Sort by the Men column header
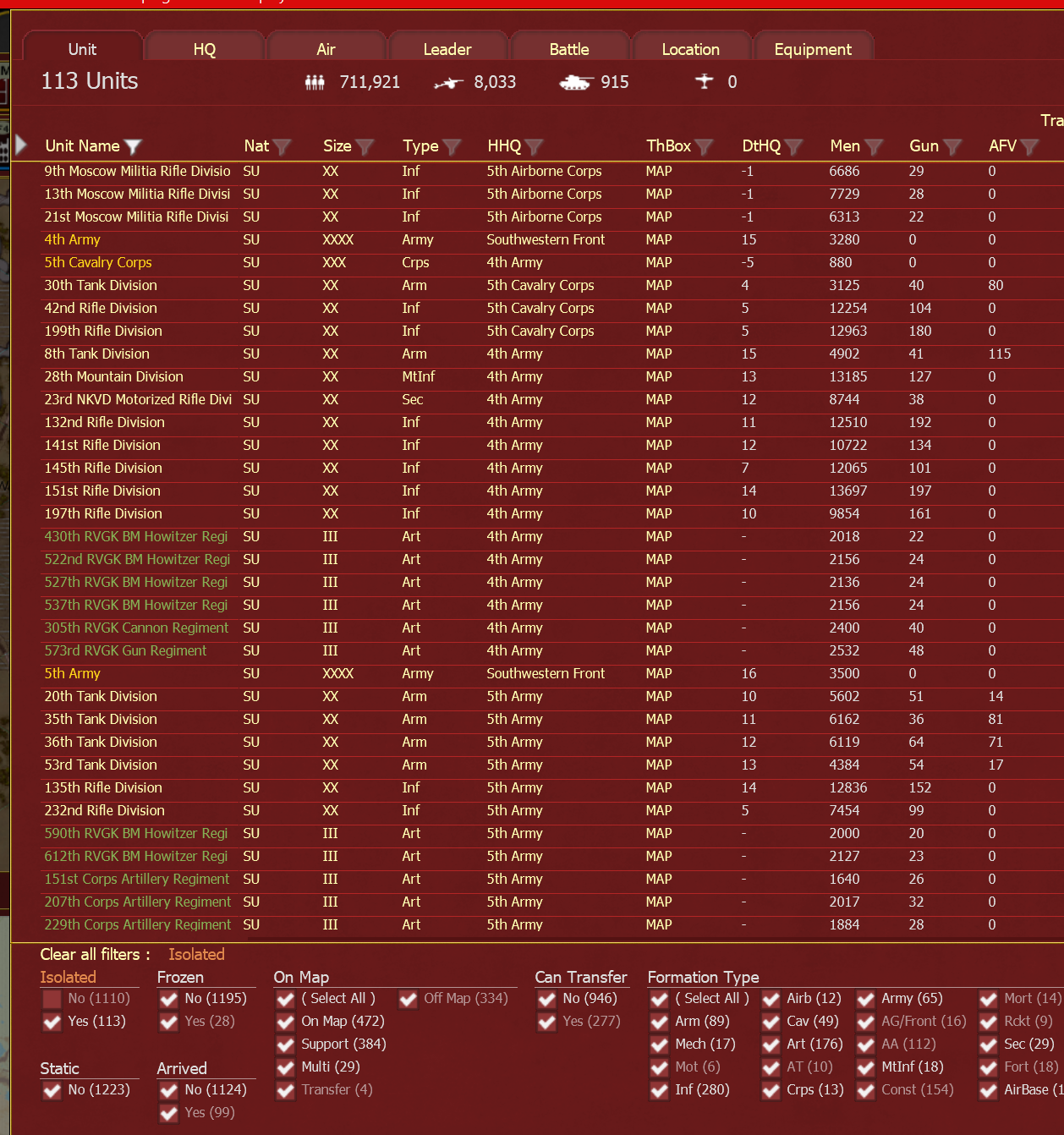Screen dimensions: 1064x1135 pos(845,145)
